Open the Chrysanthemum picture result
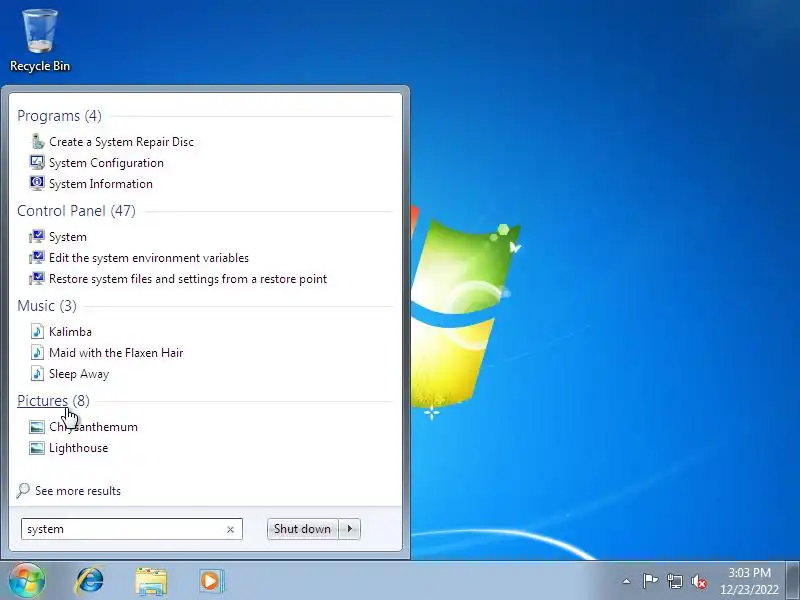Image resolution: width=800 pixels, height=600 pixels. pos(93,427)
